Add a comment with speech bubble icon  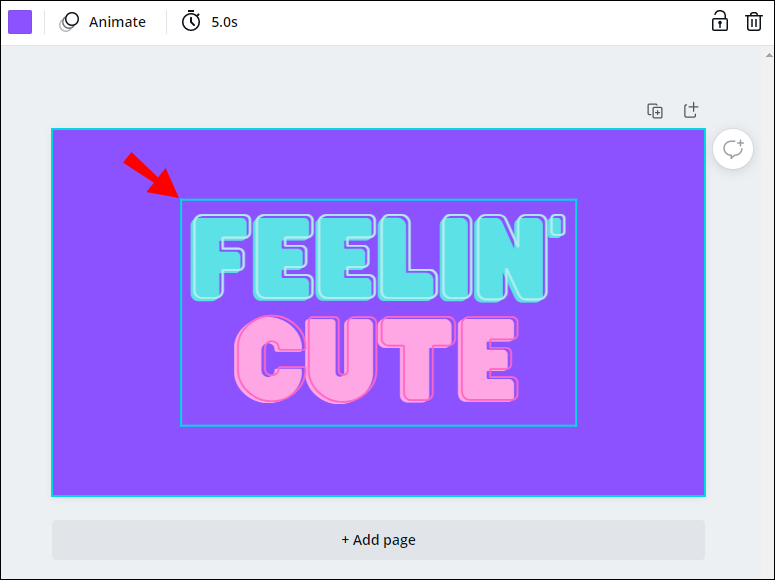pos(733,149)
